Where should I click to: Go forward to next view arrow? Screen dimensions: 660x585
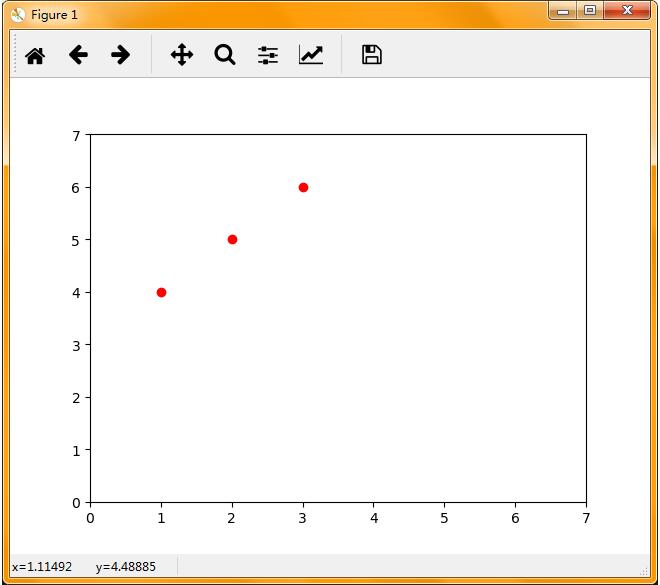pos(120,55)
